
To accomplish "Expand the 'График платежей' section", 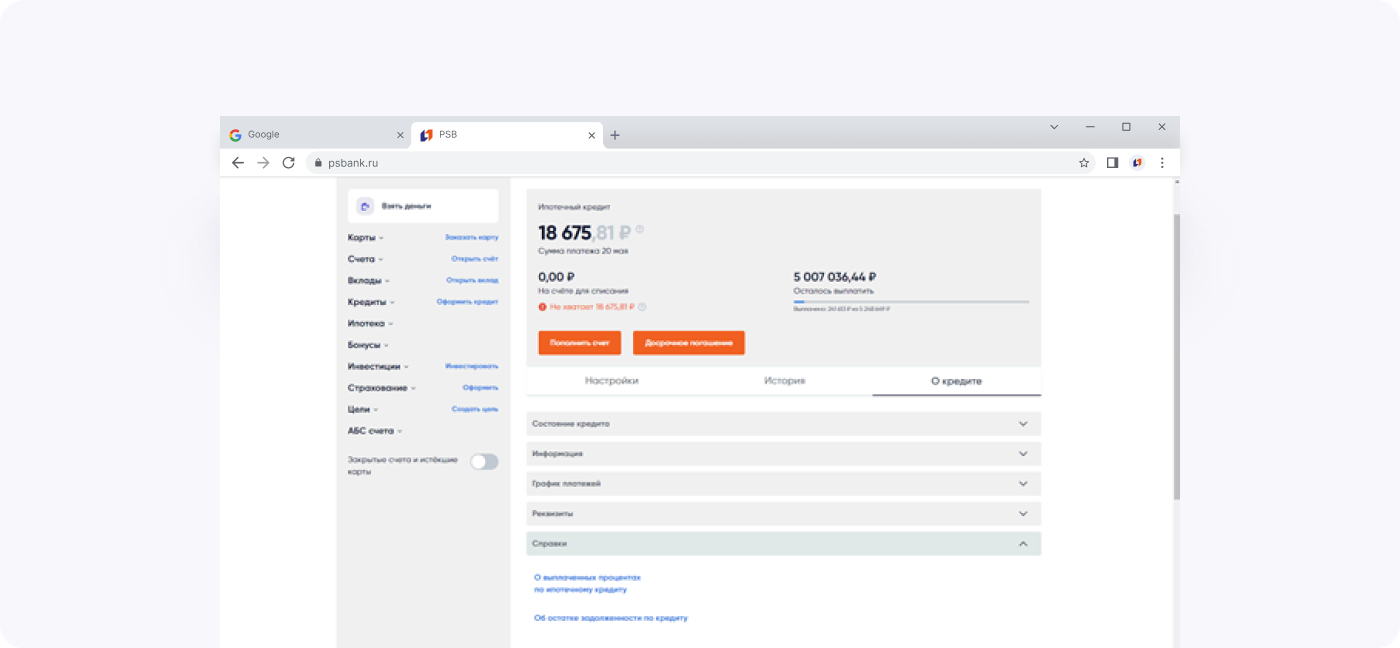I will point(783,484).
